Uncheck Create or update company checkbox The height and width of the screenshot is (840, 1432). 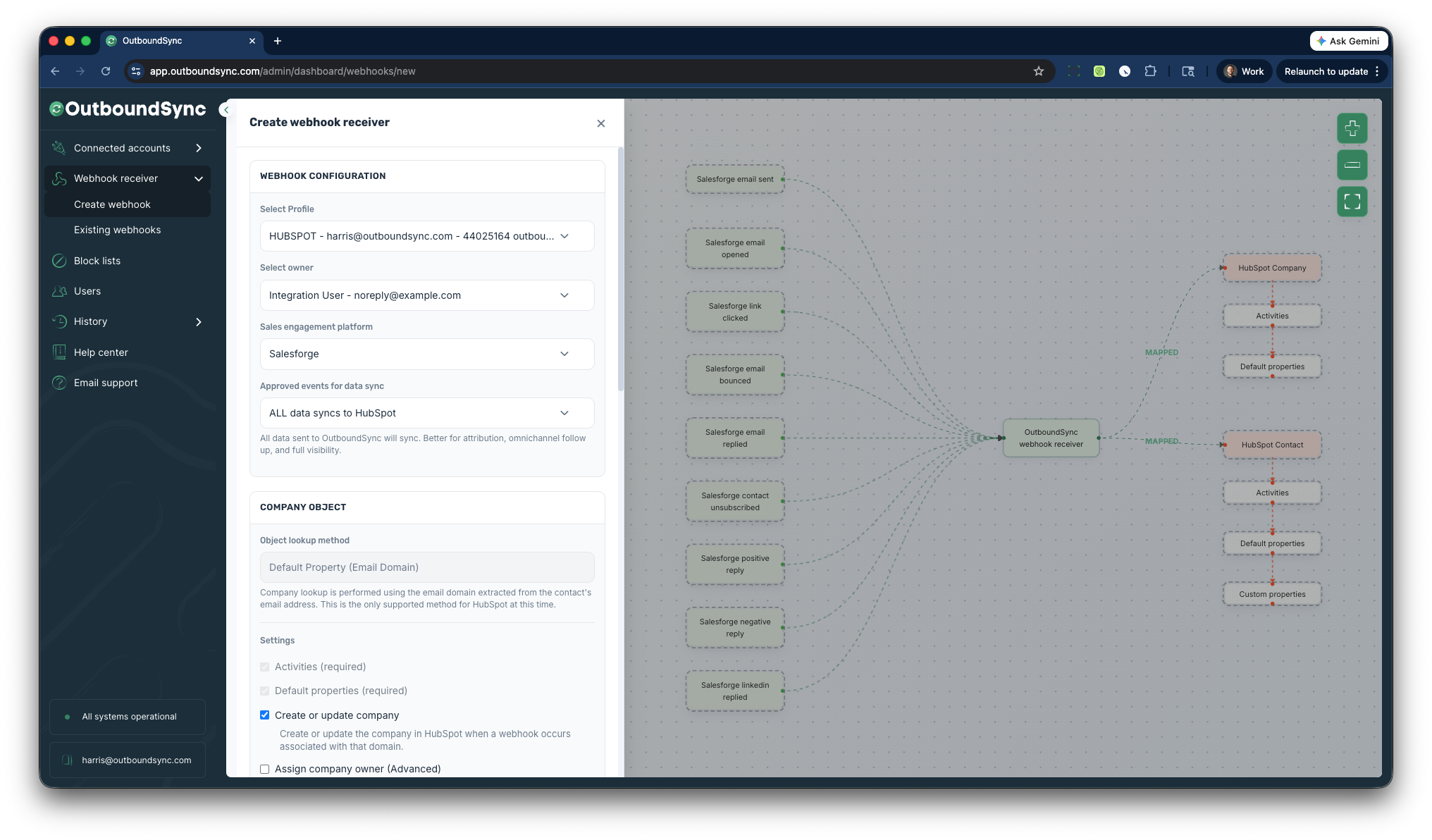tap(265, 715)
